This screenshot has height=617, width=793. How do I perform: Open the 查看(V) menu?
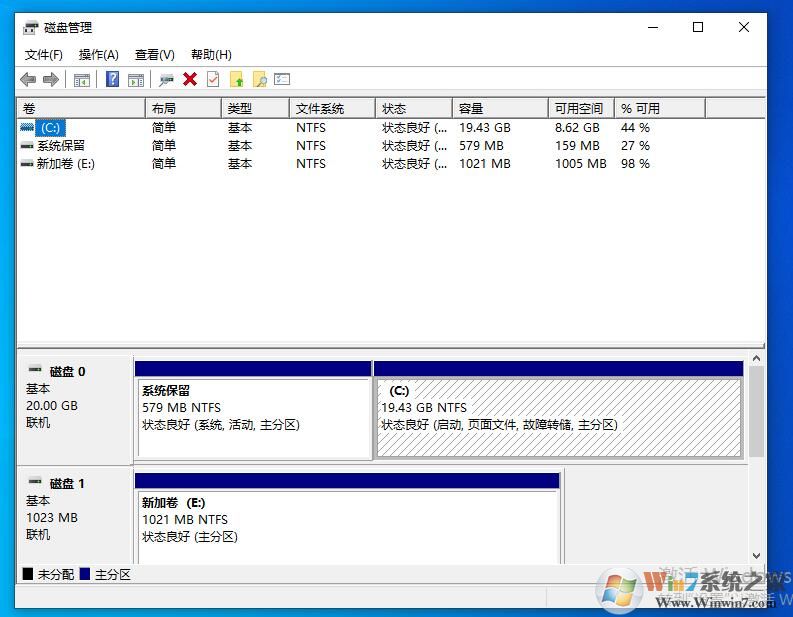pyautogui.click(x=154, y=55)
